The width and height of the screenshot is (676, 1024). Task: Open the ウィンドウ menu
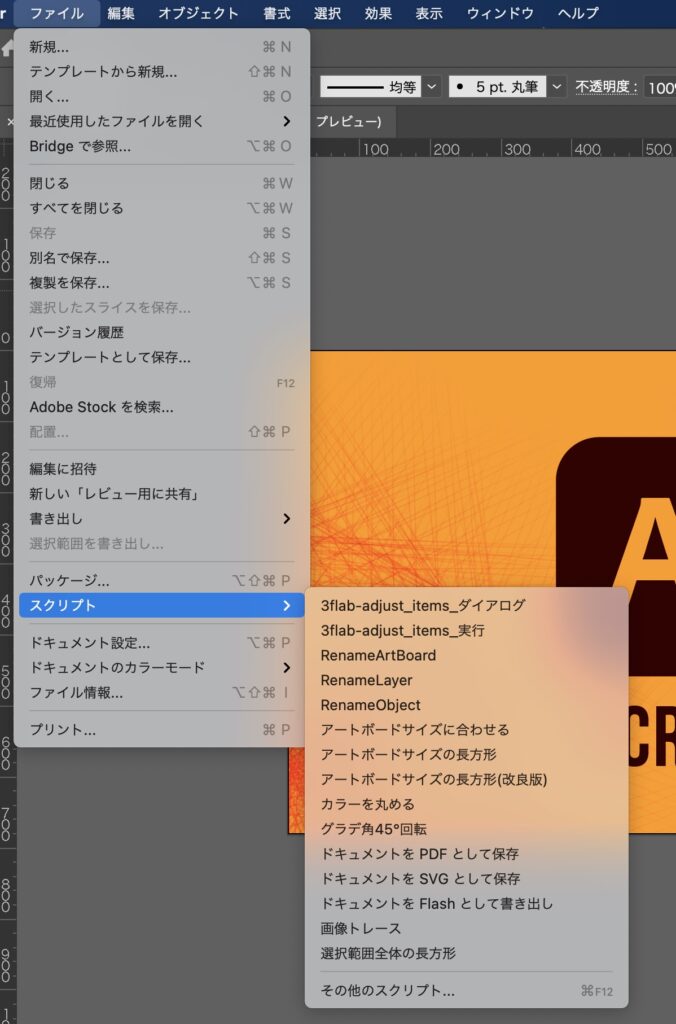[x=500, y=13]
